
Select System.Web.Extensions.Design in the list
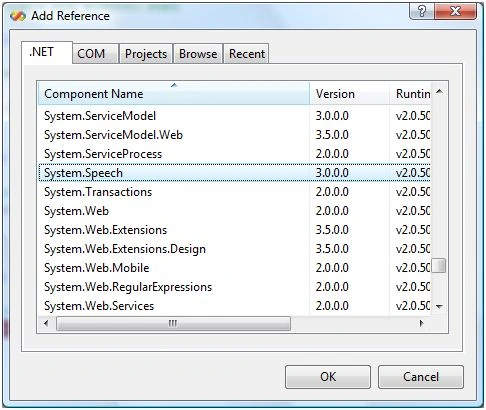tap(235, 249)
